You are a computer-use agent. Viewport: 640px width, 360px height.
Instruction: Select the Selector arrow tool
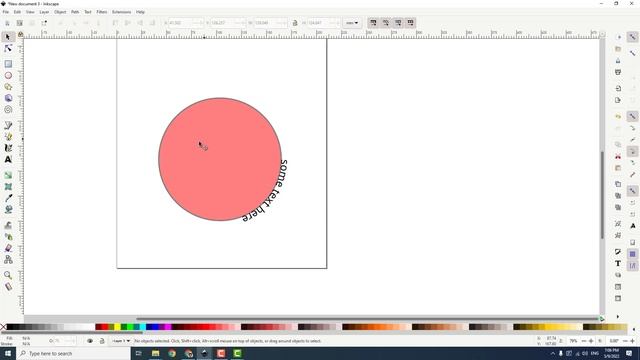pos(8,37)
